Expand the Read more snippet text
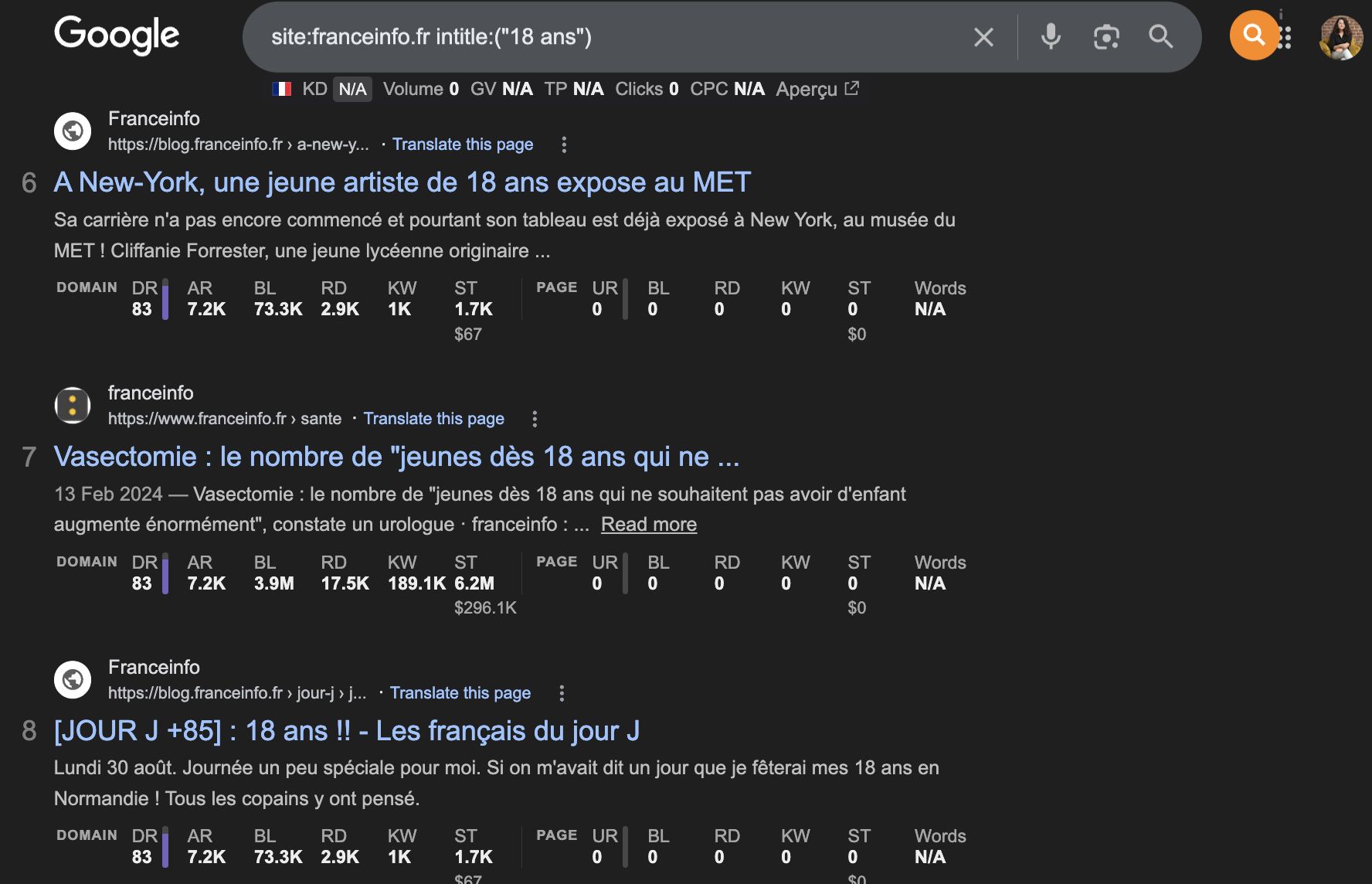Viewport: 1372px width, 884px height. click(x=648, y=524)
